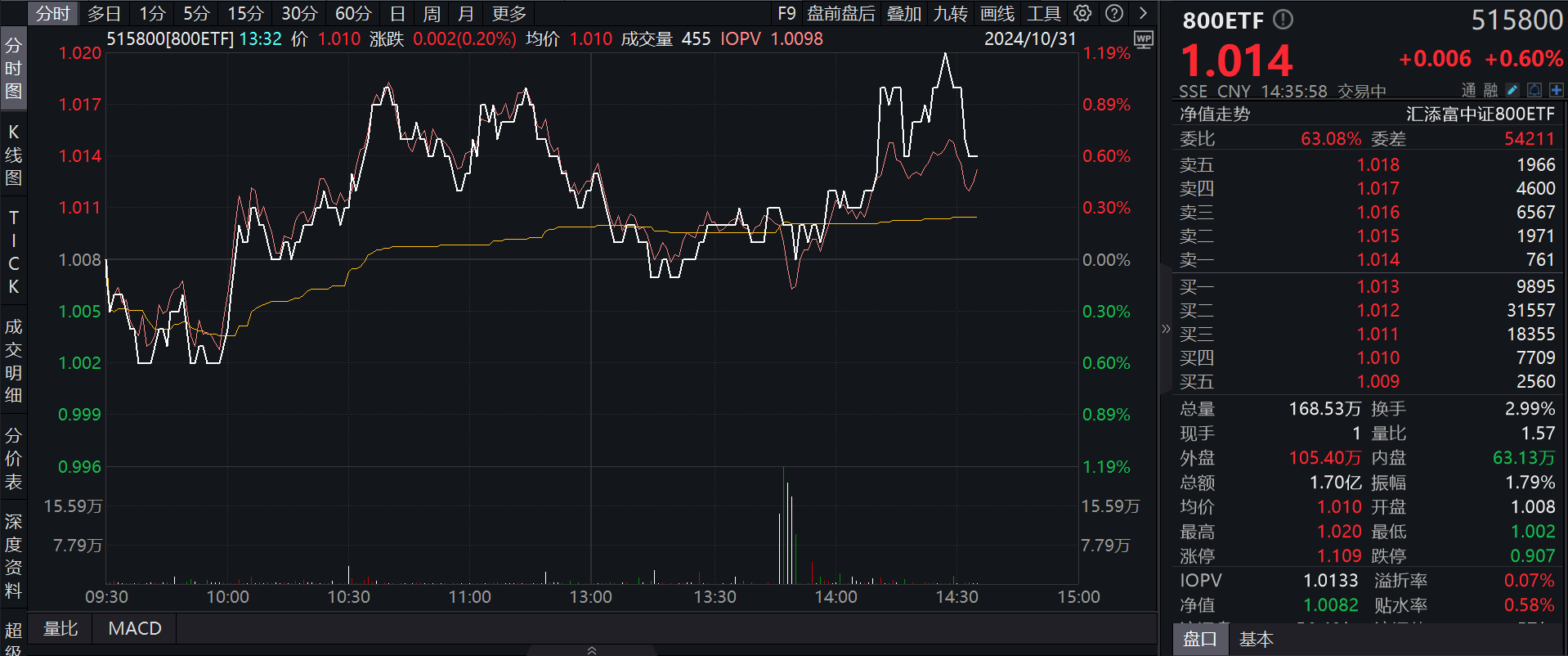The height and width of the screenshot is (656, 1568).
Task: Switch to 月 monthly chart
Action: 466,13
